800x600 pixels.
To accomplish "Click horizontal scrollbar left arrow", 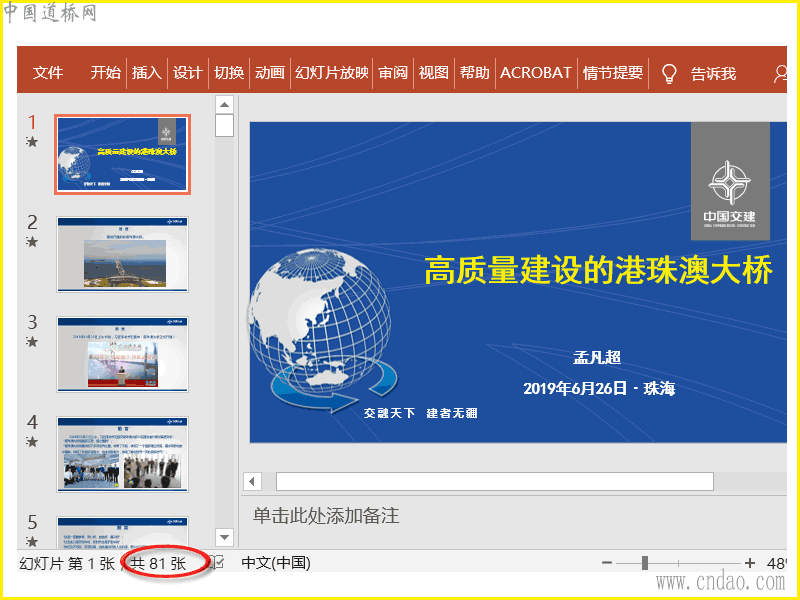I will (x=252, y=481).
